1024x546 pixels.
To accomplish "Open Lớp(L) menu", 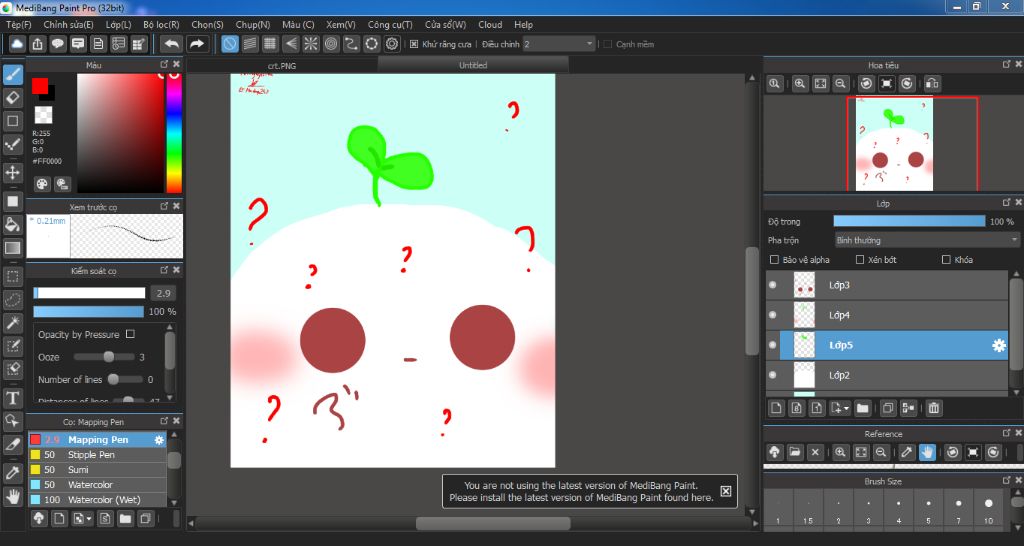I will [x=118, y=25].
